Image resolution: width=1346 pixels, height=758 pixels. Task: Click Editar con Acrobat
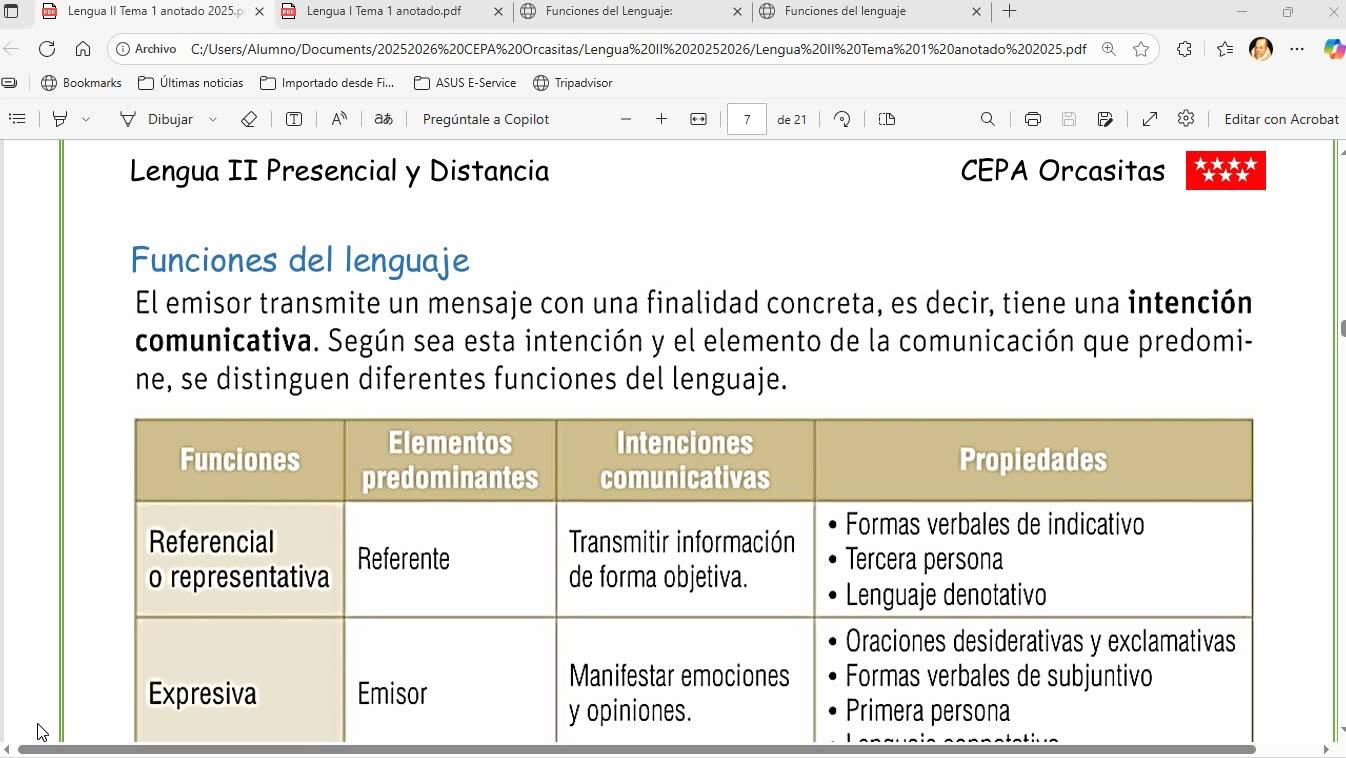1281,119
